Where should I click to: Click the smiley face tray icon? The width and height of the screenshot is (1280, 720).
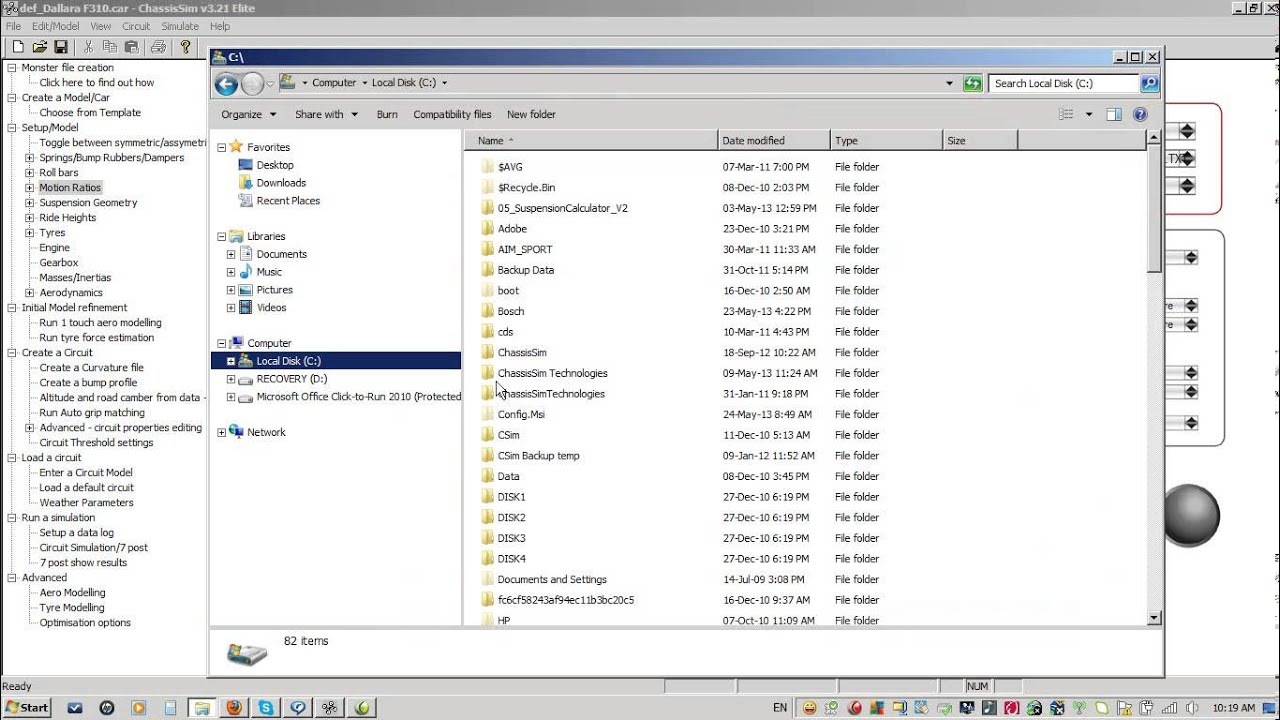pyautogui.click(x=810, y=707)
